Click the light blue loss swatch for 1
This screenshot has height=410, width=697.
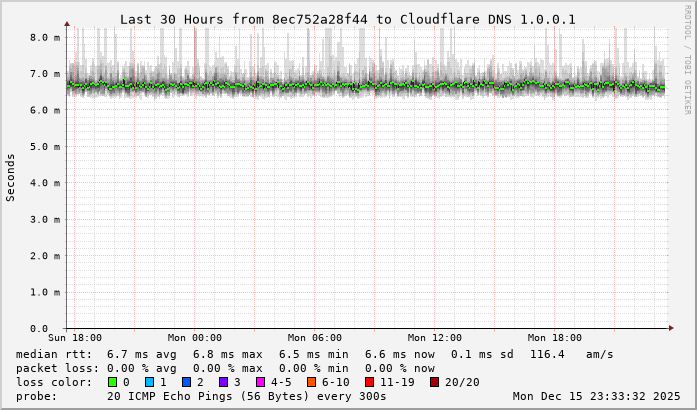click(149, 382)
